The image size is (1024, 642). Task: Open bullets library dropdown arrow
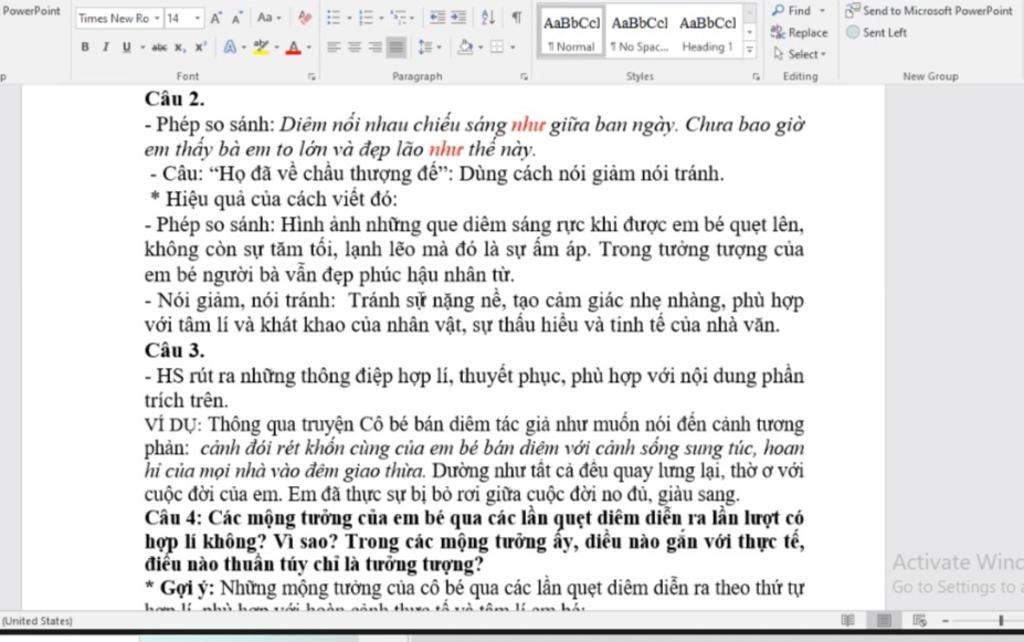349,18
